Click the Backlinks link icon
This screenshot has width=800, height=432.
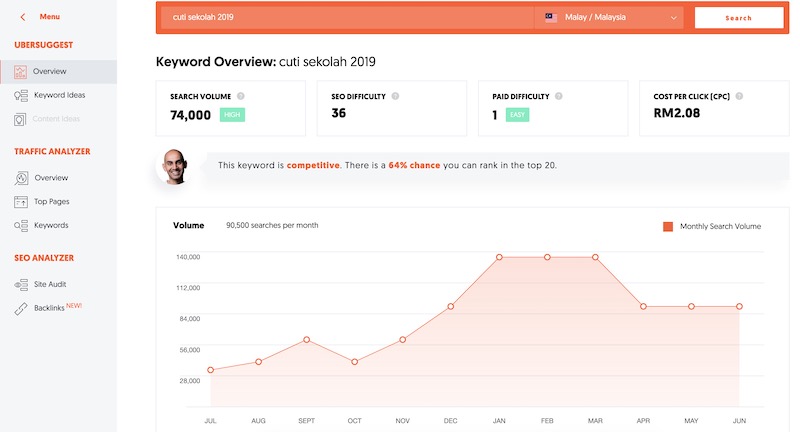coord(21,308)
